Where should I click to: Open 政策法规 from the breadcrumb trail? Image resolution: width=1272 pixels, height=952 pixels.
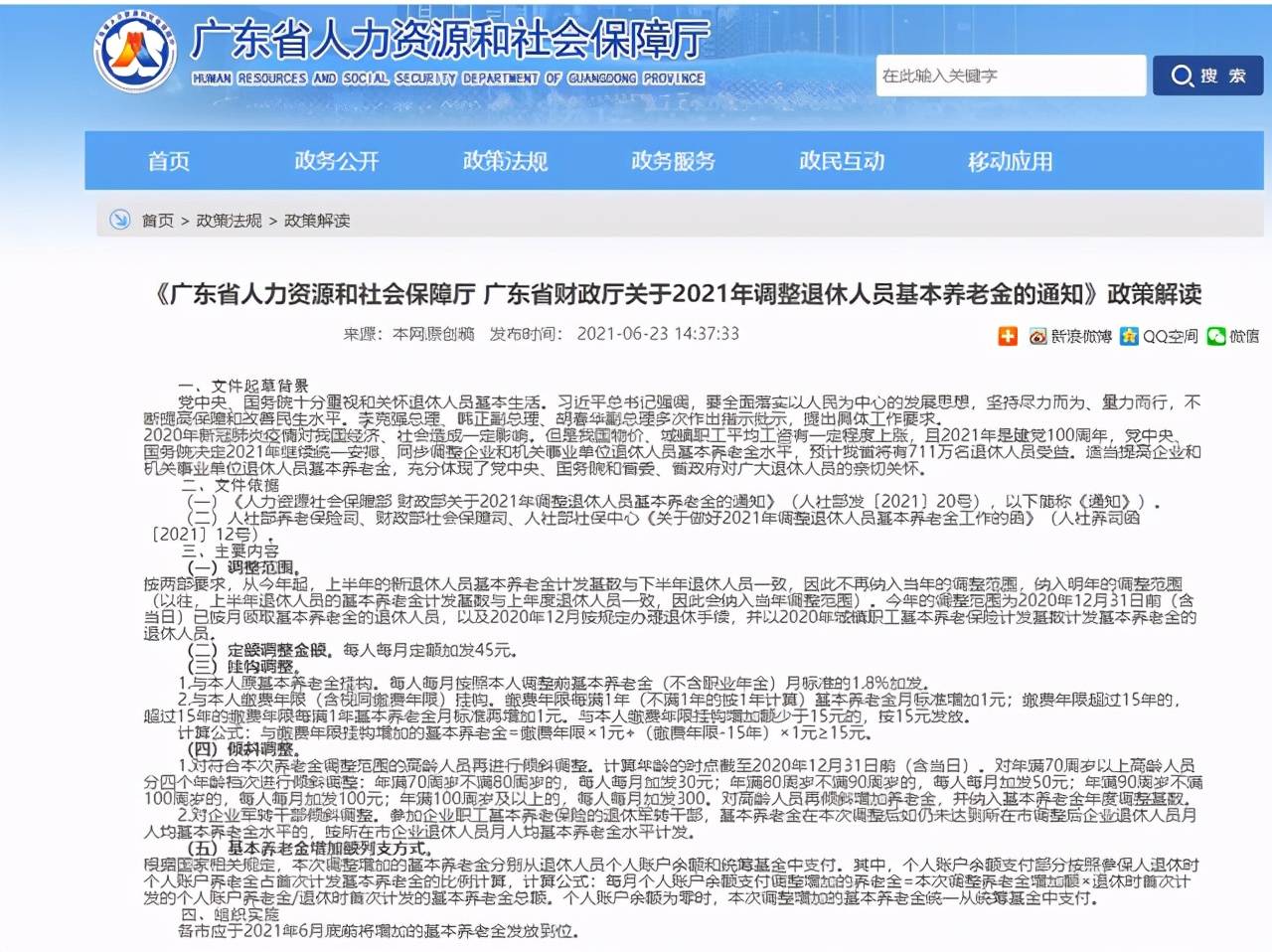point(230,220)
